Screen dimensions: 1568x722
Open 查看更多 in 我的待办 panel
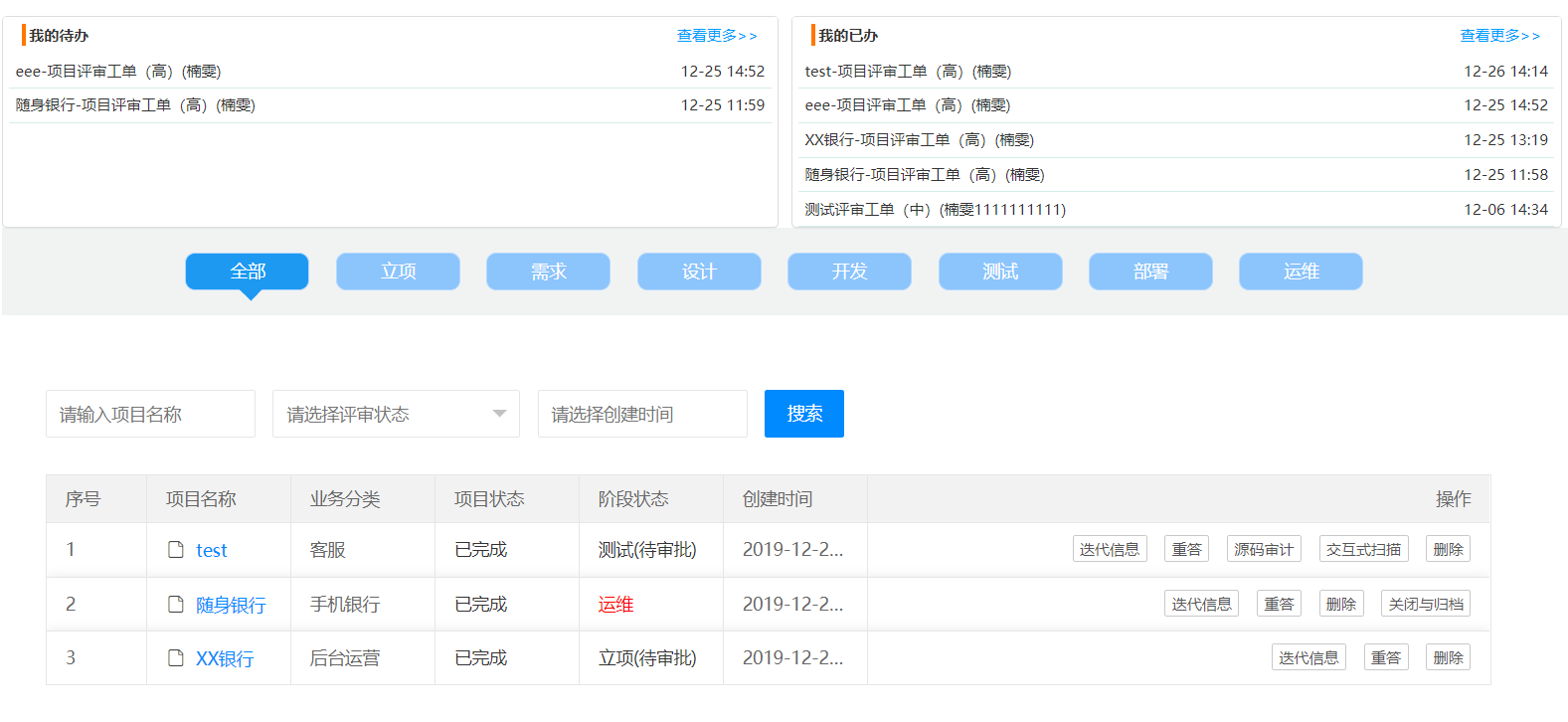tap(717, 36)
